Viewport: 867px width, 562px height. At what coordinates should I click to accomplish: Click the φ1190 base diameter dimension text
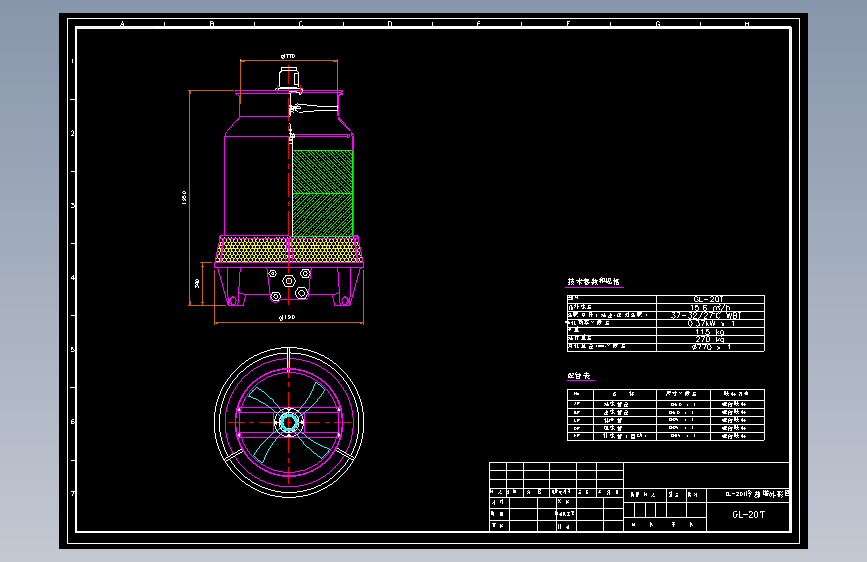[287, 318]
